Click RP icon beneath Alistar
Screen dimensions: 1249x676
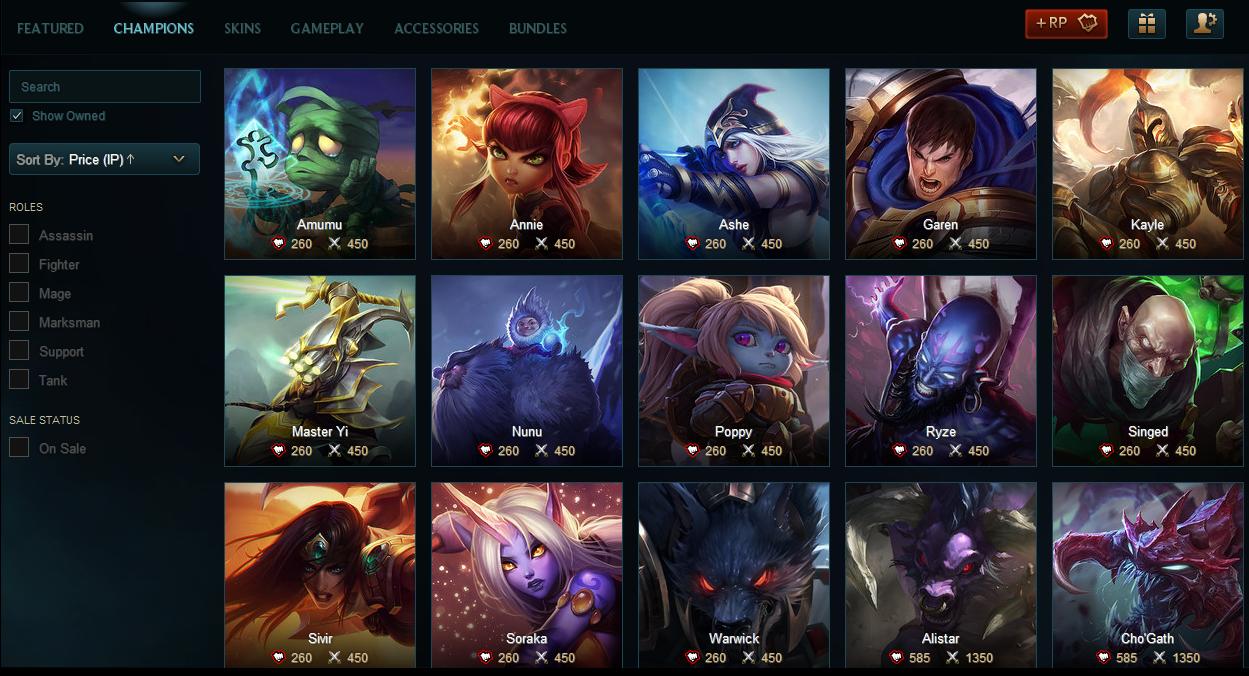[x=898, y=658]
